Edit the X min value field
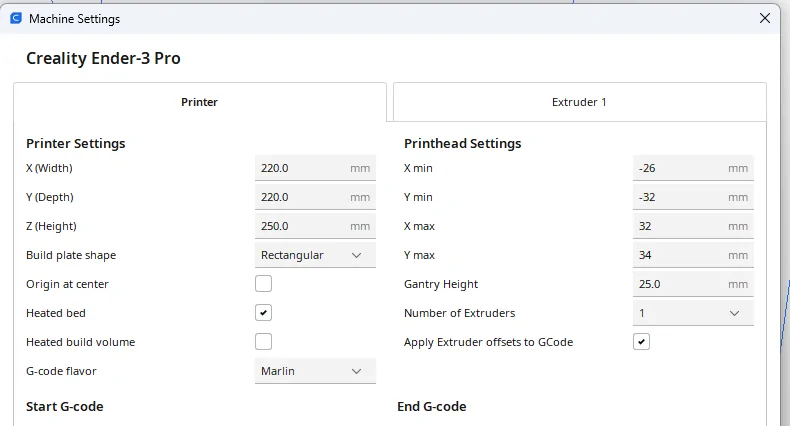 [x=693, y=168]
